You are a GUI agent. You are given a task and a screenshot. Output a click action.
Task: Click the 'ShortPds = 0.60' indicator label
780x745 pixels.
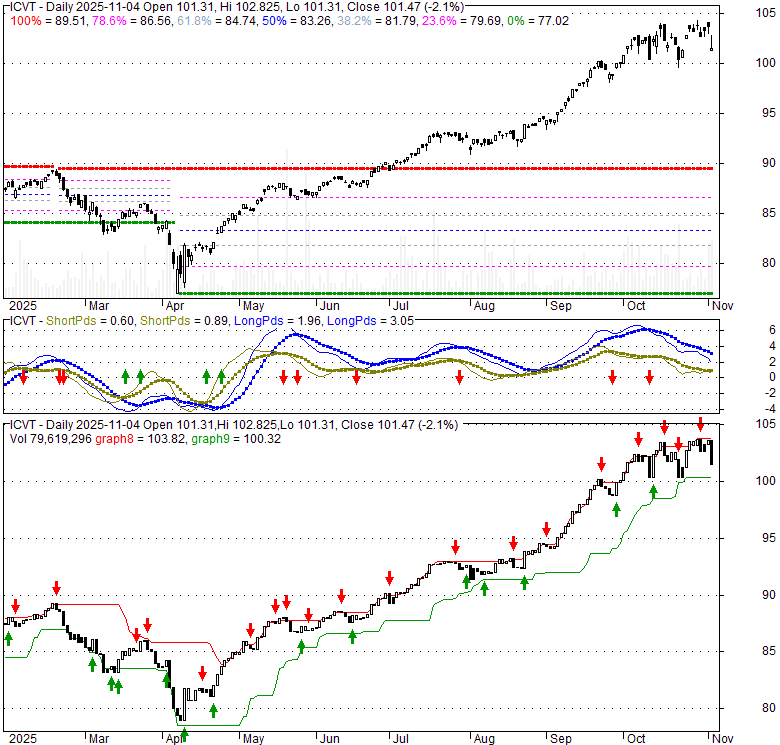90,321
